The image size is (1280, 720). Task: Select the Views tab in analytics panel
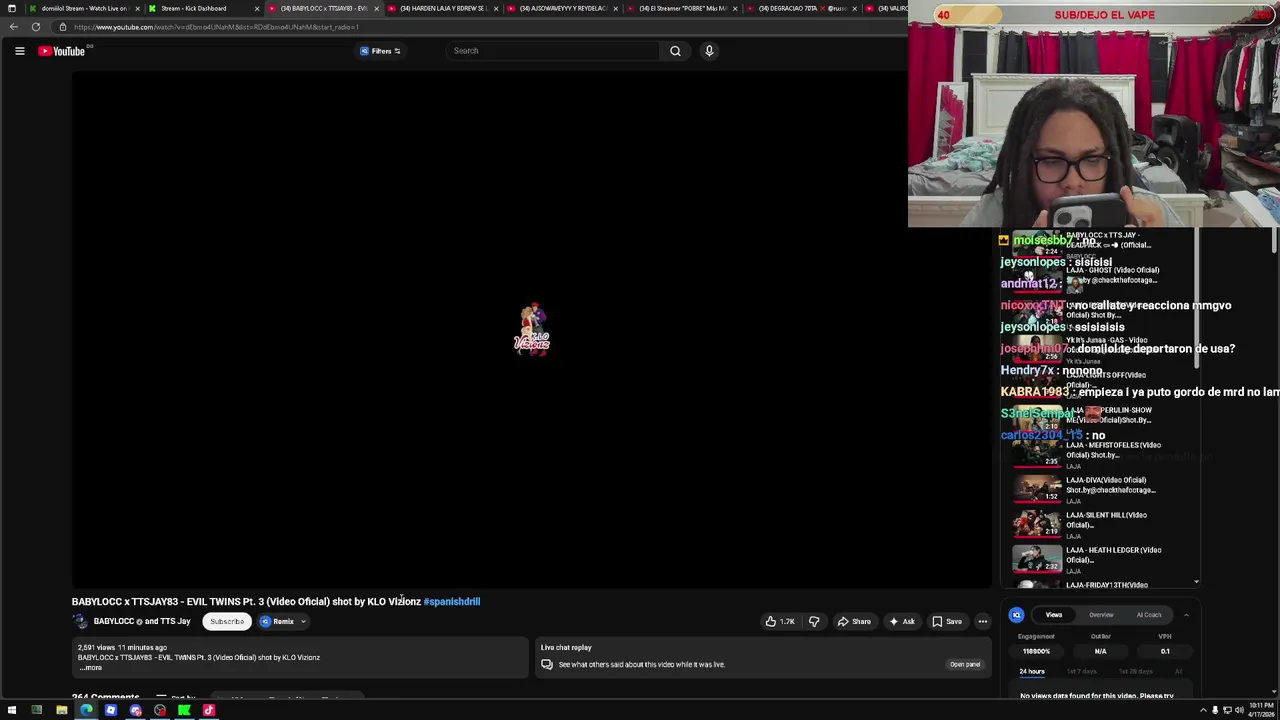coord(1054,615)
